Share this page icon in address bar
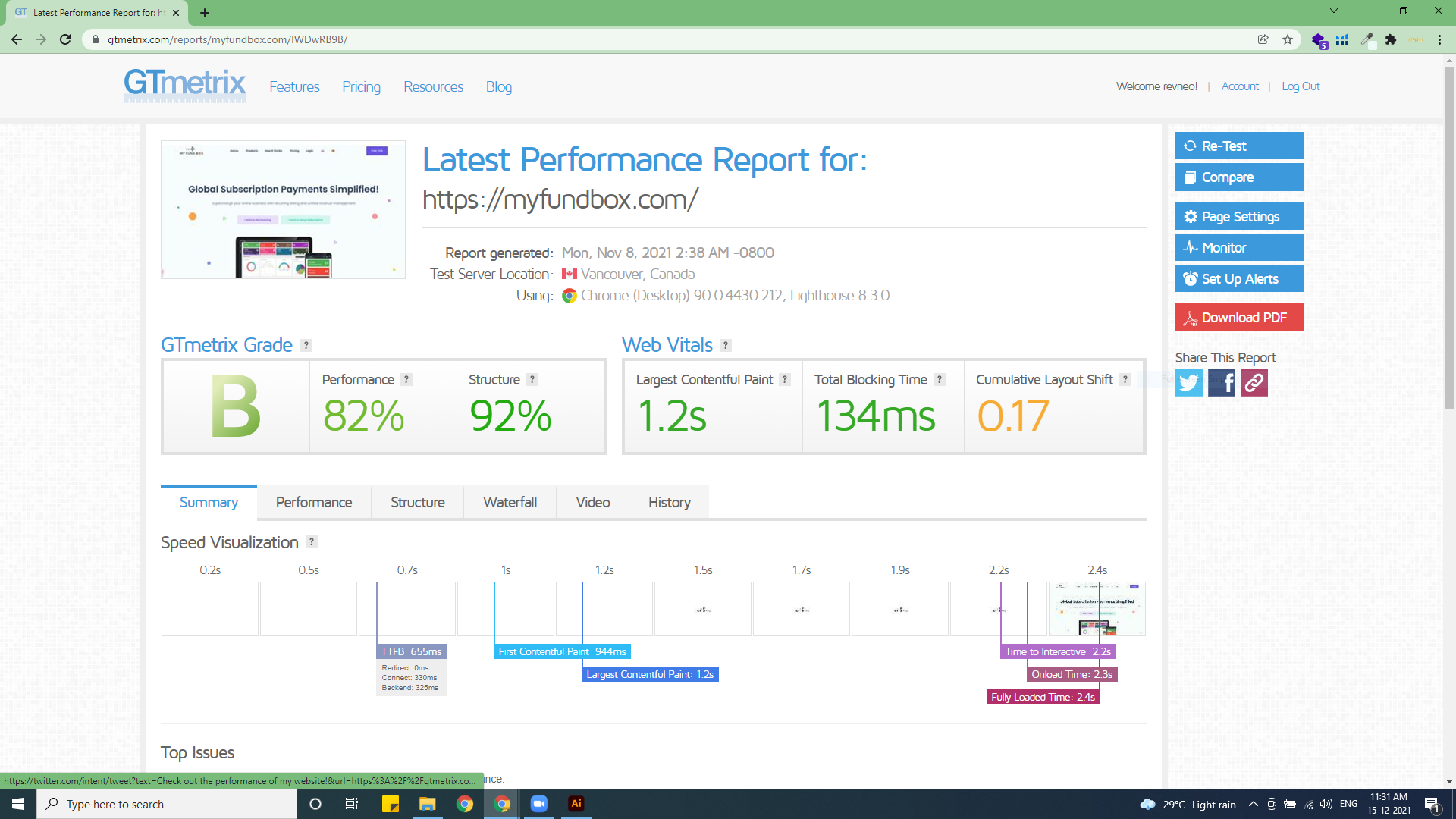1456x819 pixels. pos(1263,39)
